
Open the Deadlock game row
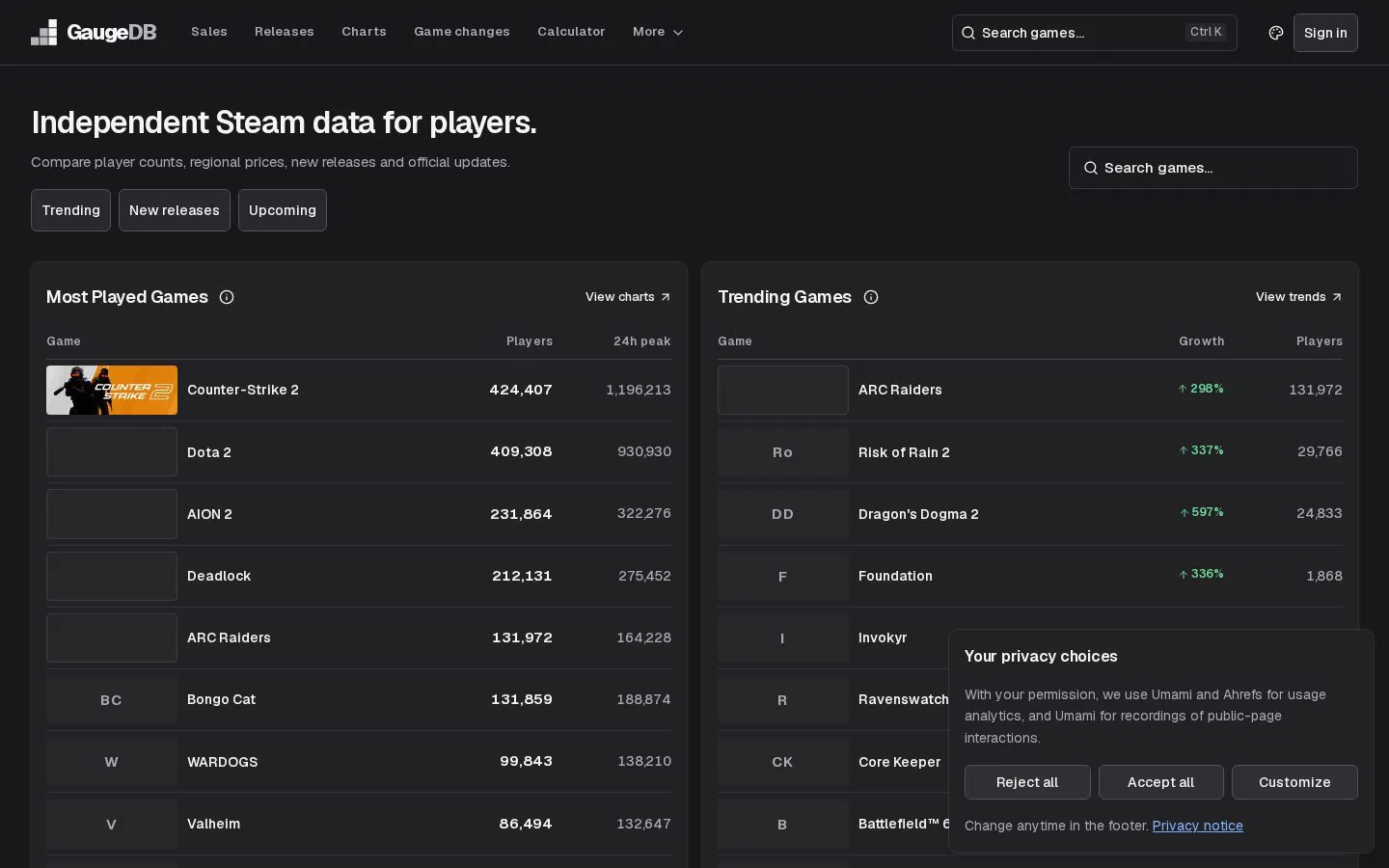point(359,576)
